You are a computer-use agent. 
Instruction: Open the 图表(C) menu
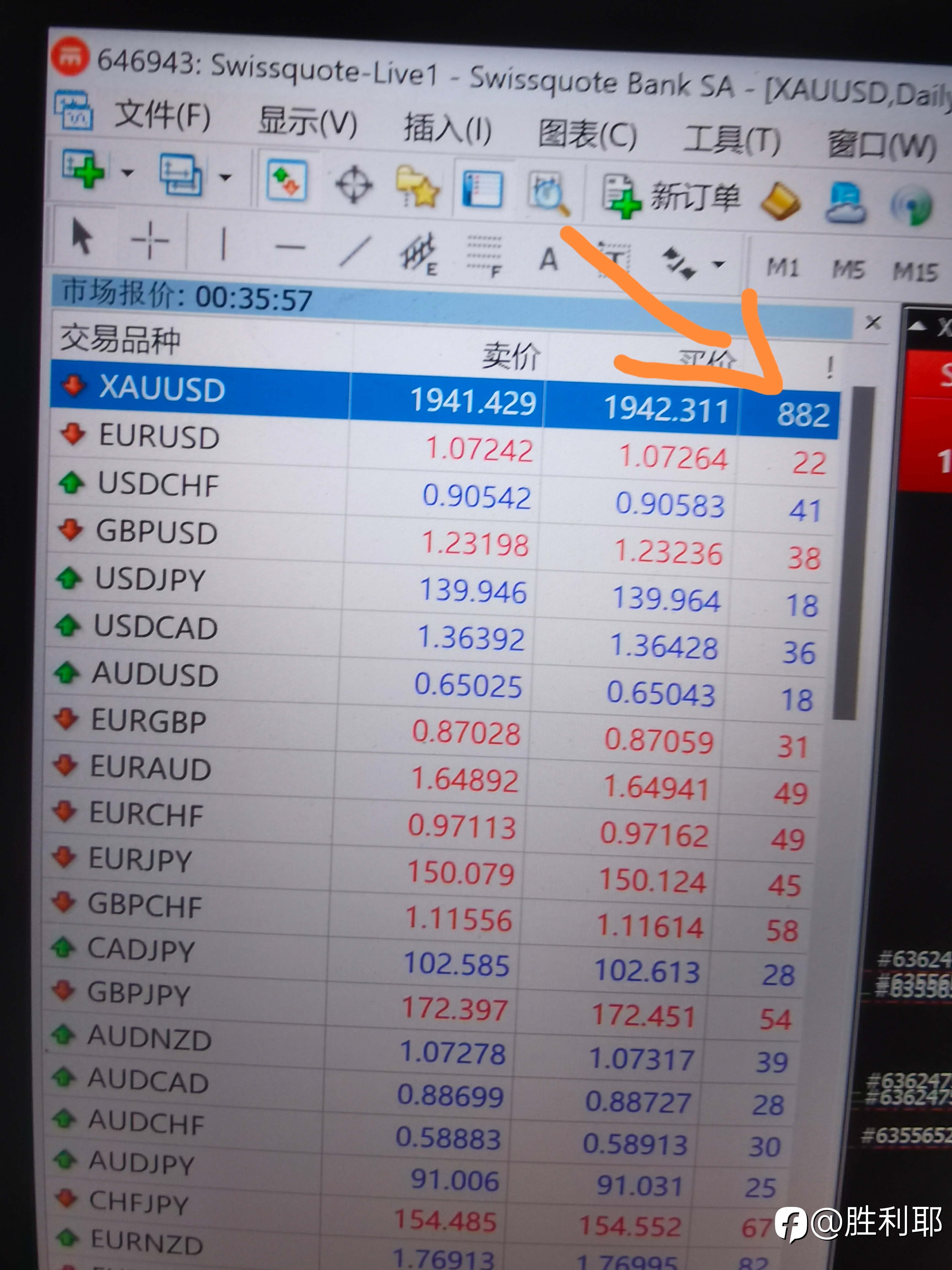pos(588,136)
